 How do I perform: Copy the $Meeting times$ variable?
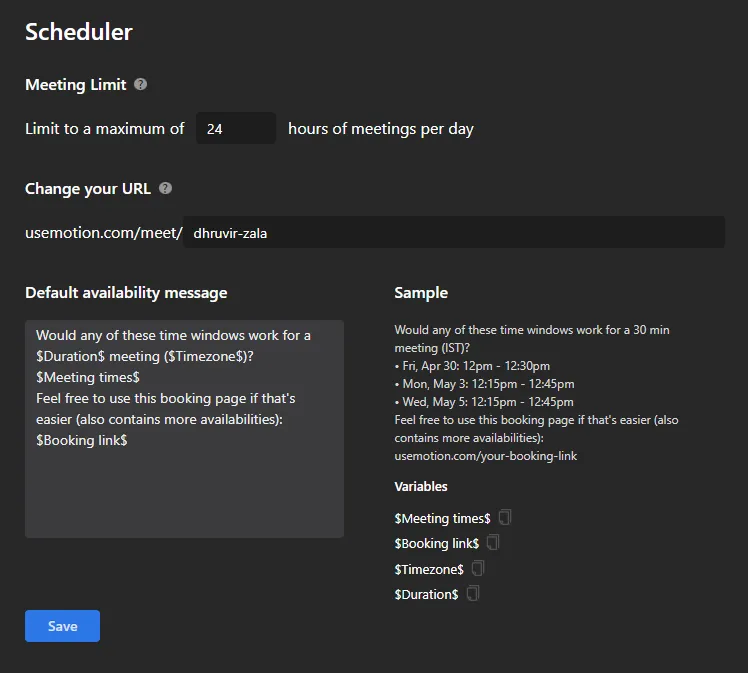click(505, 517)
